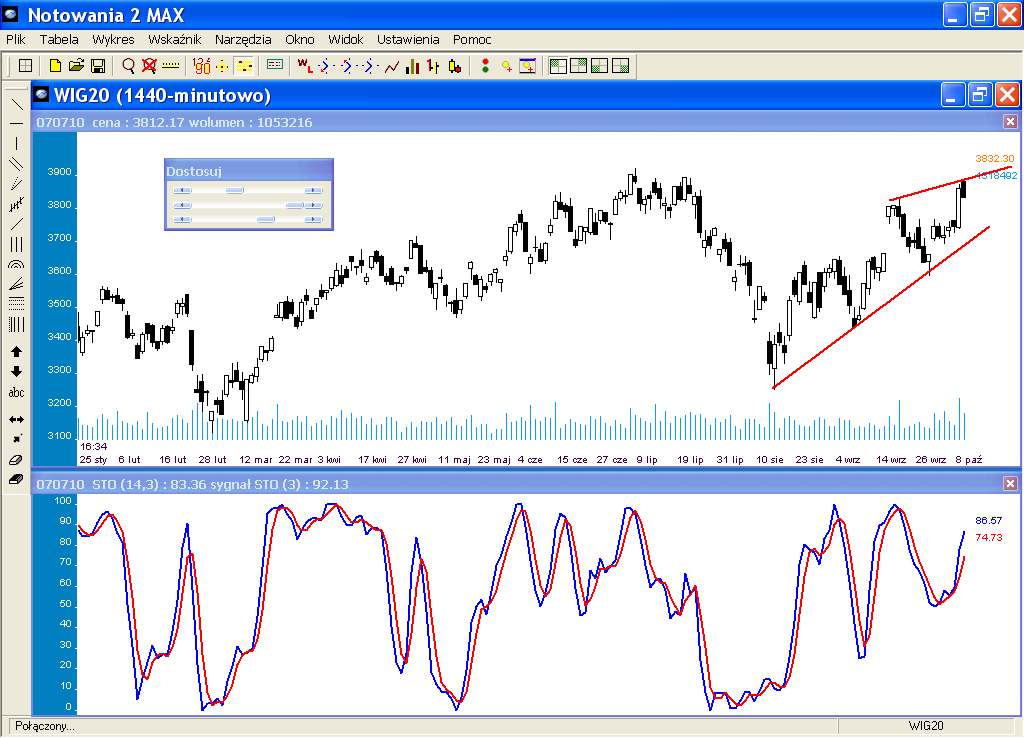Open the Tabela menu
The height and width of the screenshot is (738, 1024).
click(x=59, y=40)
